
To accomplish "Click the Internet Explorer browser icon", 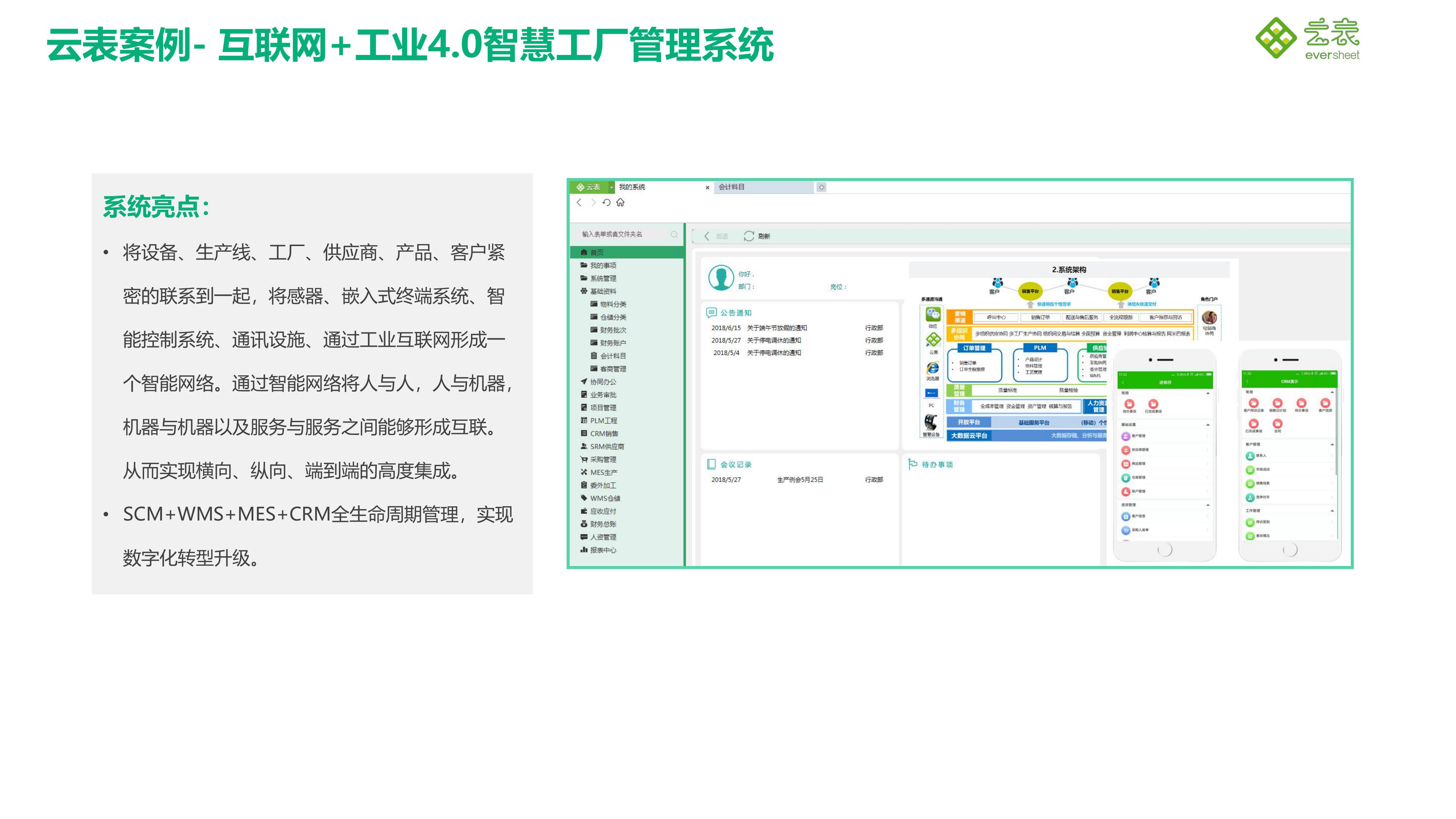I will 933,368.
